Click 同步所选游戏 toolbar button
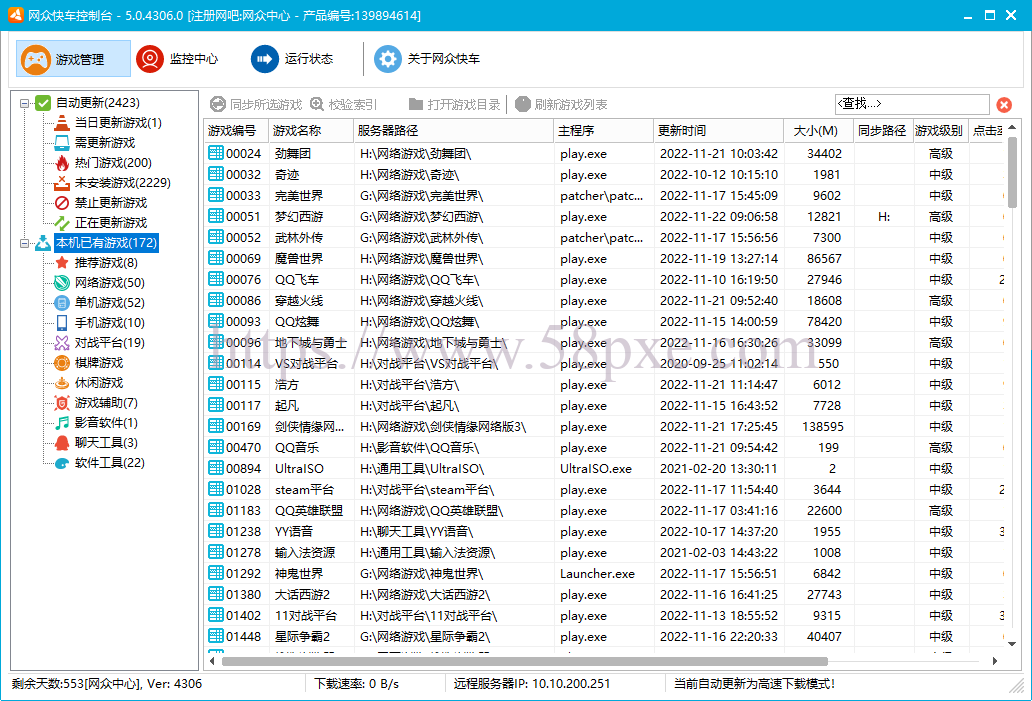 pos(256,105)
